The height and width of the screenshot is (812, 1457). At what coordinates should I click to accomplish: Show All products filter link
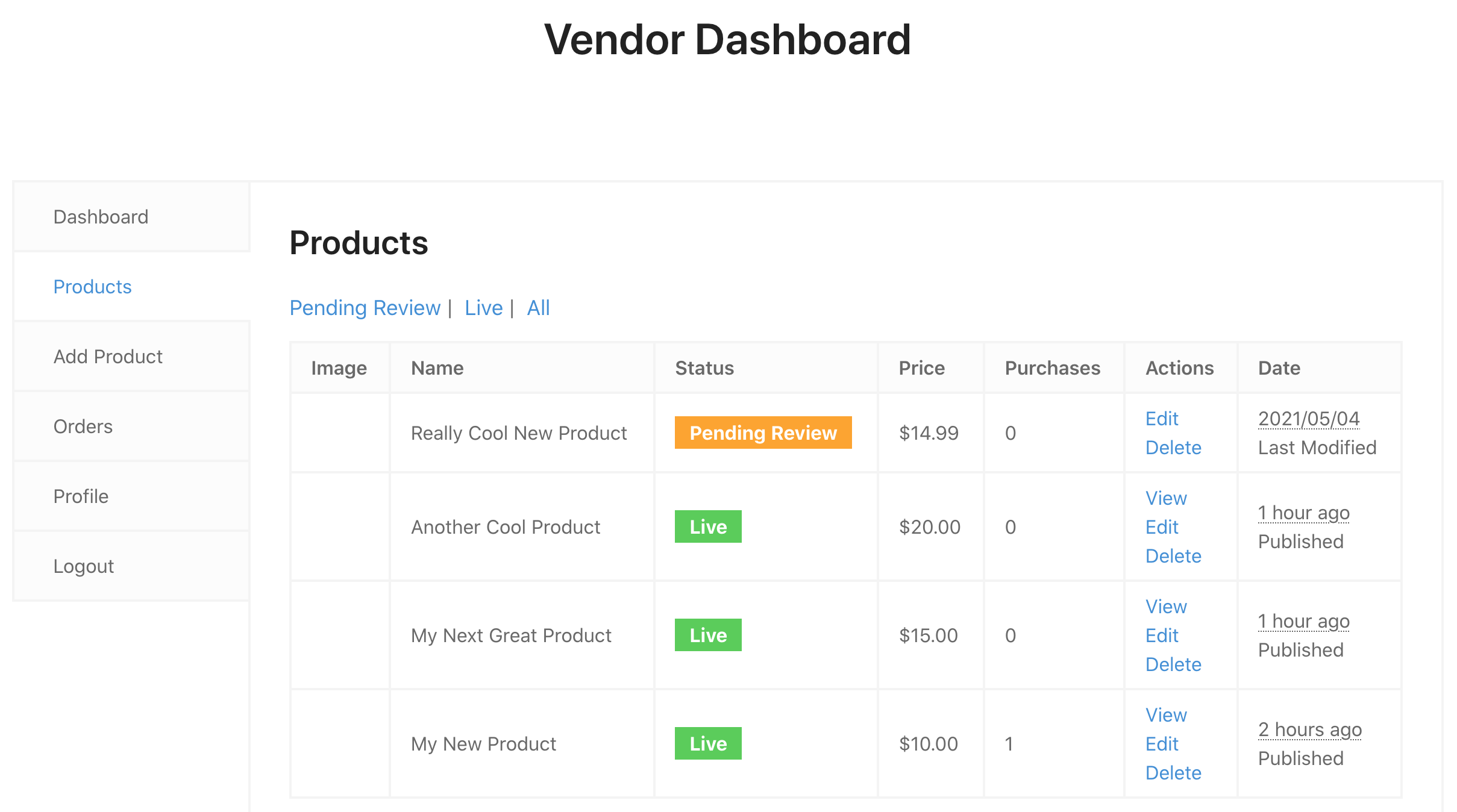point(538,308)
